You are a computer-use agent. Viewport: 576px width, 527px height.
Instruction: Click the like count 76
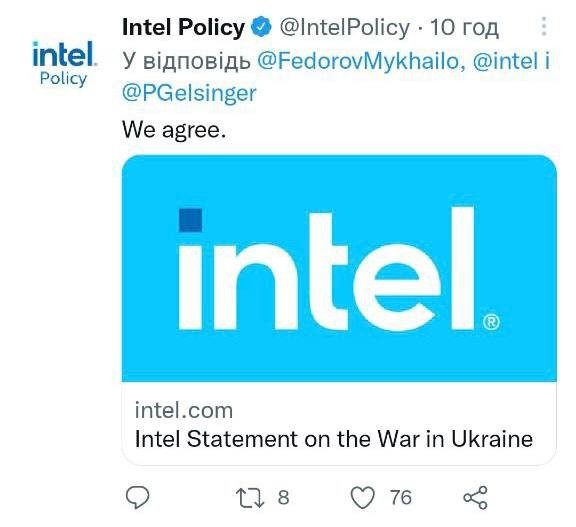point(400,498)
